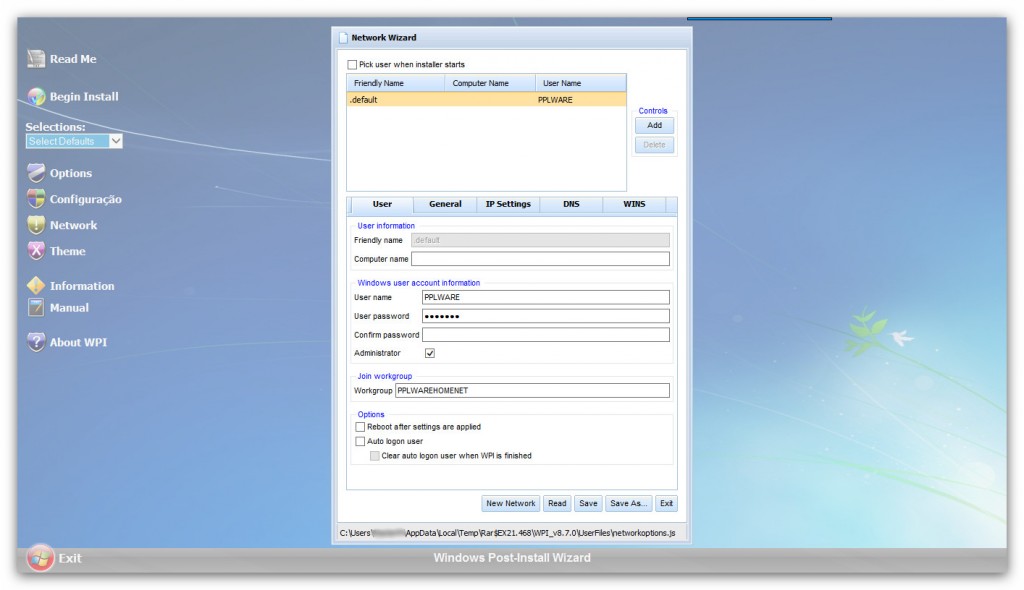This screenshot has width=1024, height=590.
Task: Open the WINS tab
Action: coord(635,204)
